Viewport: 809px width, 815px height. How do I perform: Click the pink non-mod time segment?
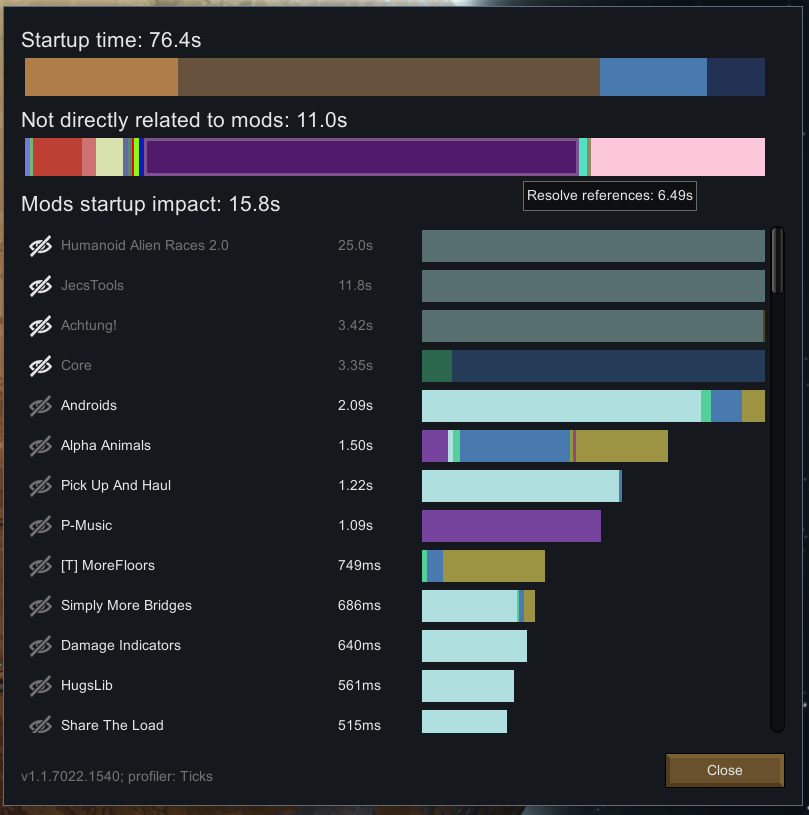[677, 157]
